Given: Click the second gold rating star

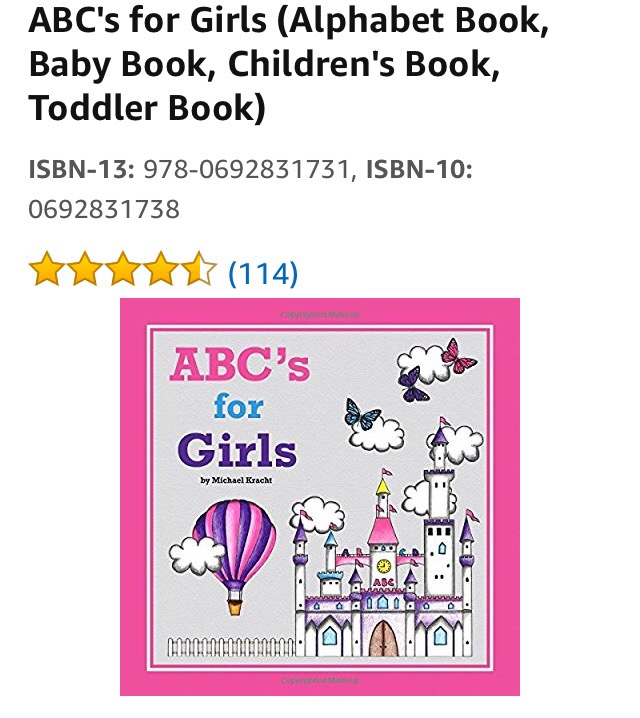Looking at the screenshot, I should (x=85, y=269).
